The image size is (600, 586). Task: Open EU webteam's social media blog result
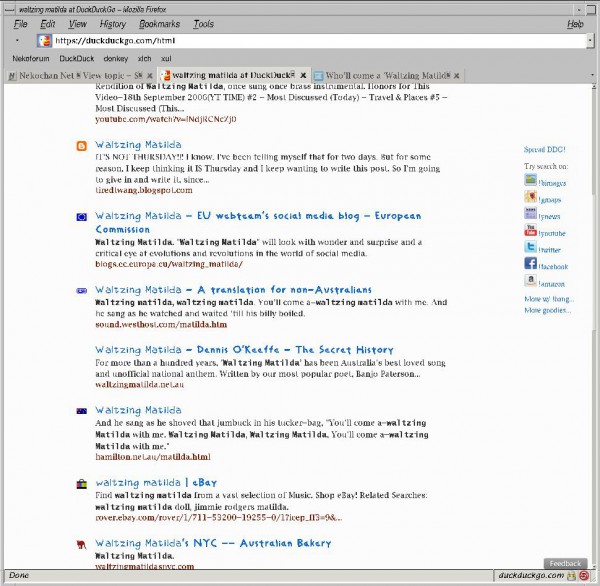point(258,222)
